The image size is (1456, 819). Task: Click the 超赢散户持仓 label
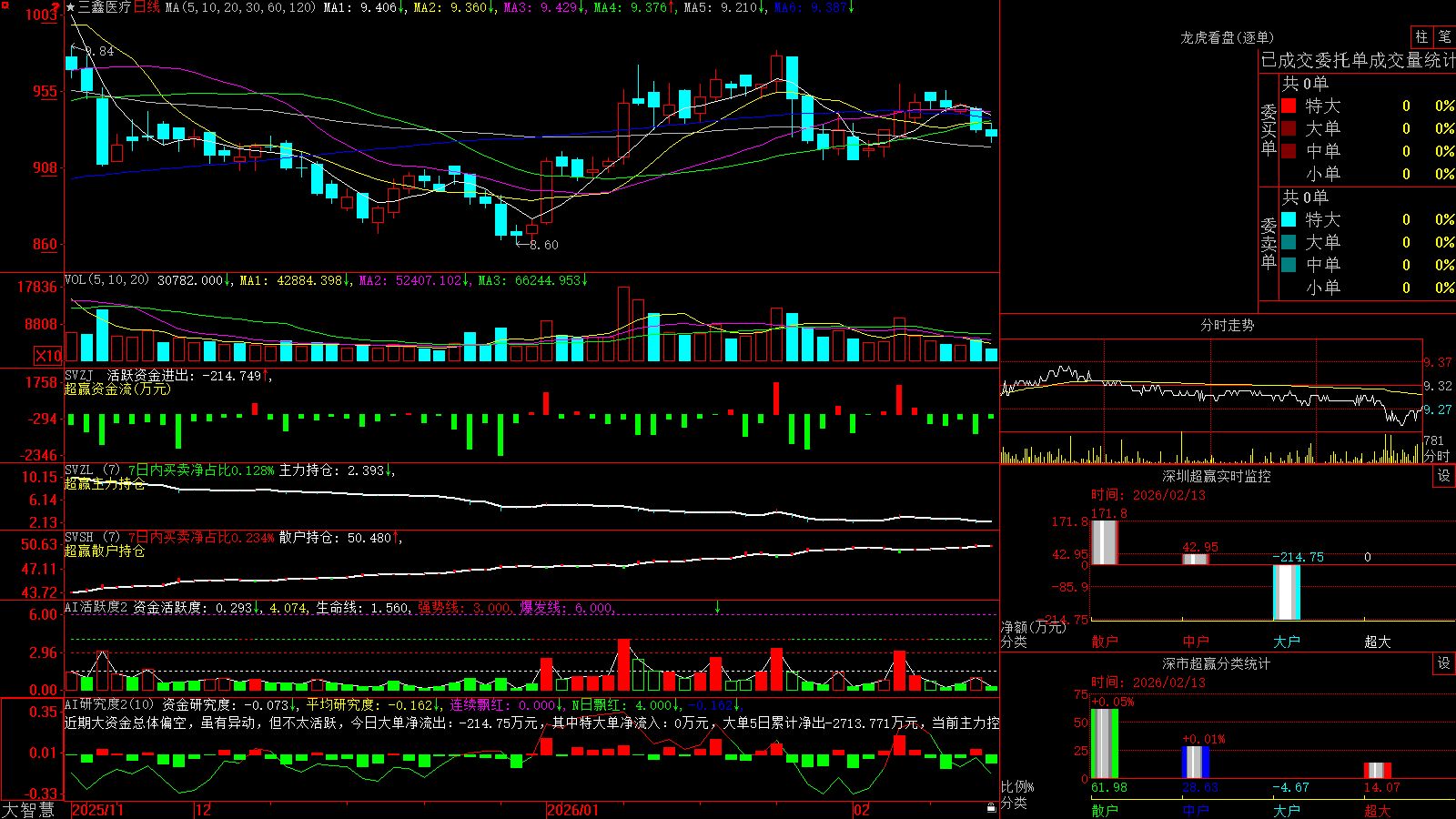105,551
